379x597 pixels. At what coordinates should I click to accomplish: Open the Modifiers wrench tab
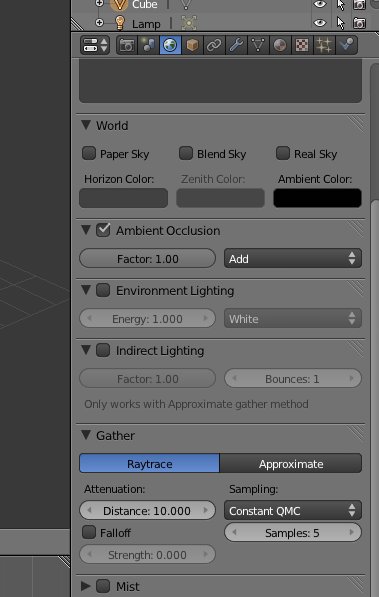(236, 45)
